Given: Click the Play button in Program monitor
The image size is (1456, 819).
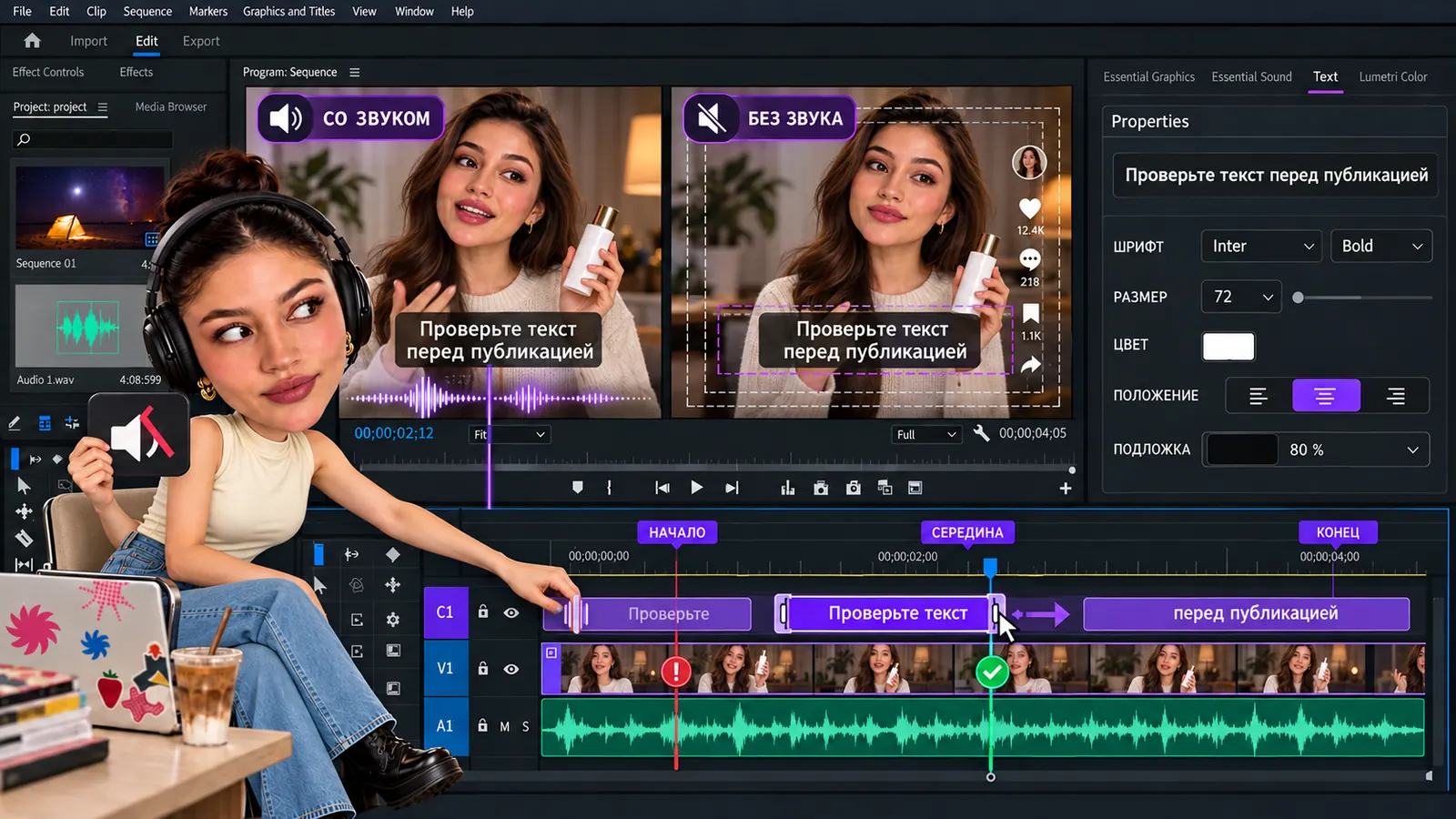Looking at the screenshot, I should pyautogui.click(x=696, y=488).
